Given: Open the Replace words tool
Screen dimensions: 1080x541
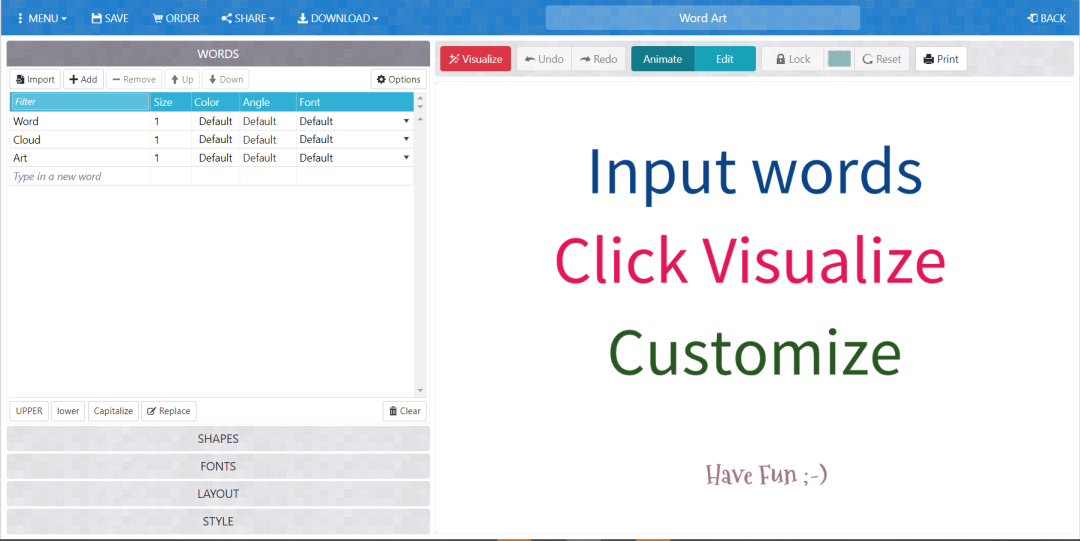Looking at the screenshot, I should 169,411.
